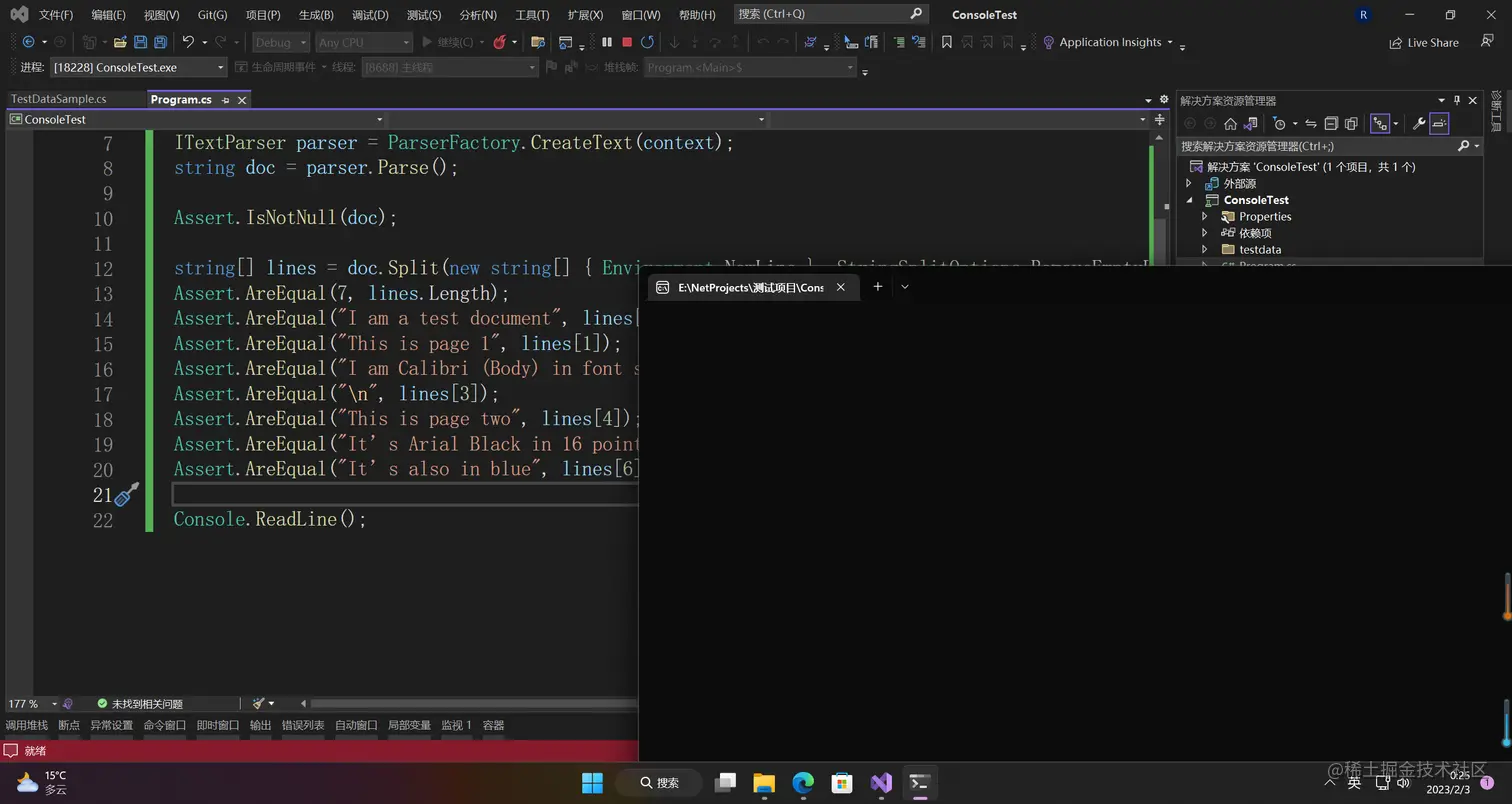Click the Open File folder icon

point(120,42)
